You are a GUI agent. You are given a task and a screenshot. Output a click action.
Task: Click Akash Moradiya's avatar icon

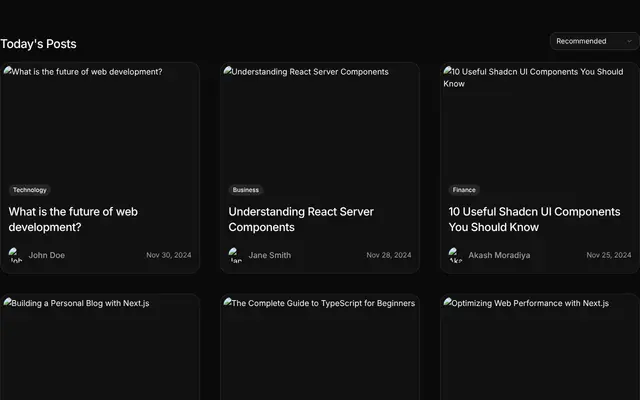click(456, 255)
